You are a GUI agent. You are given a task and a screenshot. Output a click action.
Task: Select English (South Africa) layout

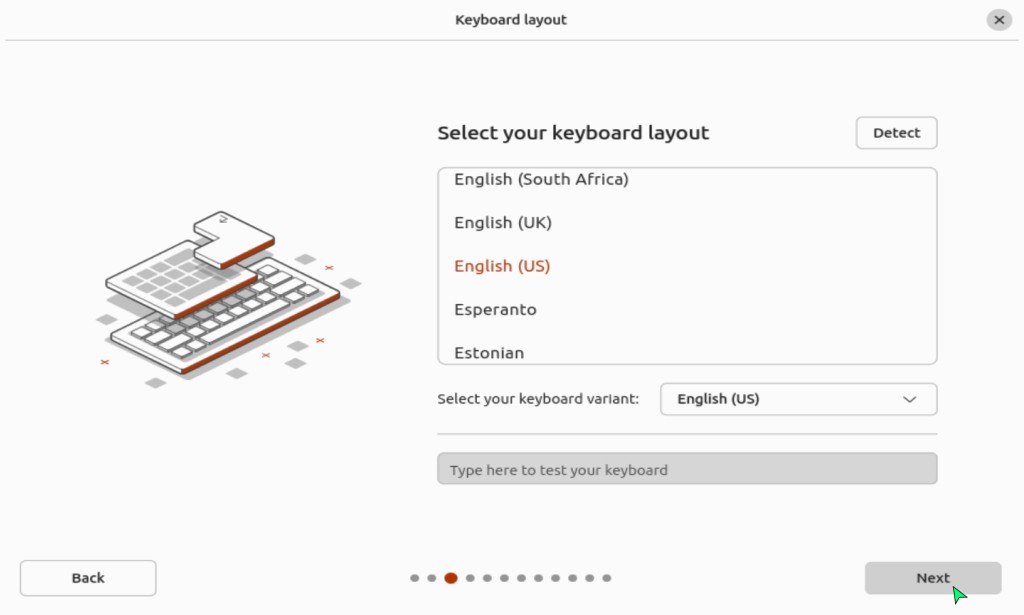541,180
